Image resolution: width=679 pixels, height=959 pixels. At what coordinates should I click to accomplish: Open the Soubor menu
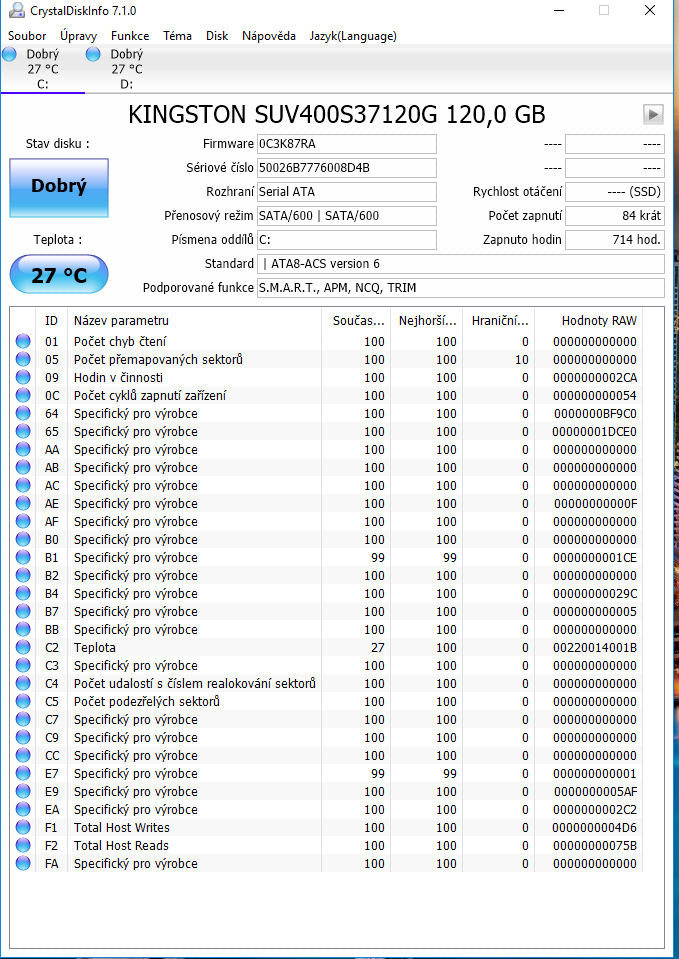[x=27, y=35]
